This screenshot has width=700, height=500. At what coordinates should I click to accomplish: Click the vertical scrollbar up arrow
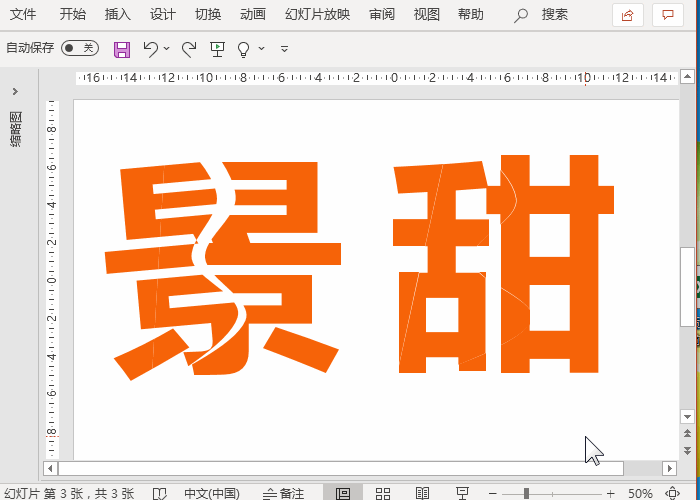[x=688, y=77]
